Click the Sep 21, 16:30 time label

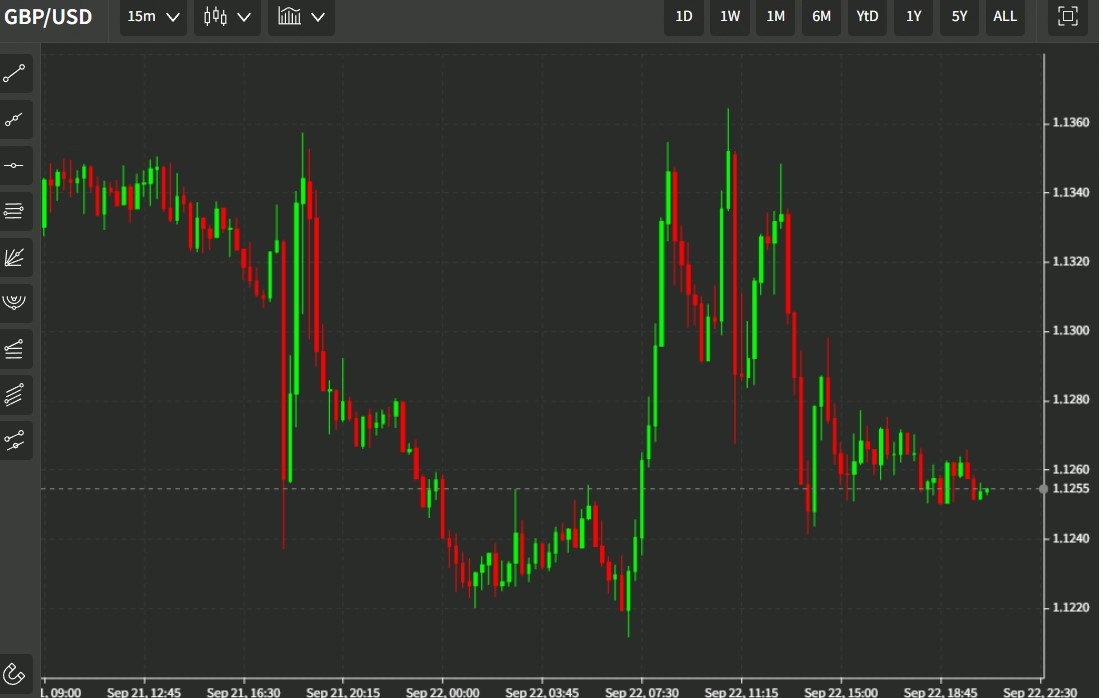(243, 692)
